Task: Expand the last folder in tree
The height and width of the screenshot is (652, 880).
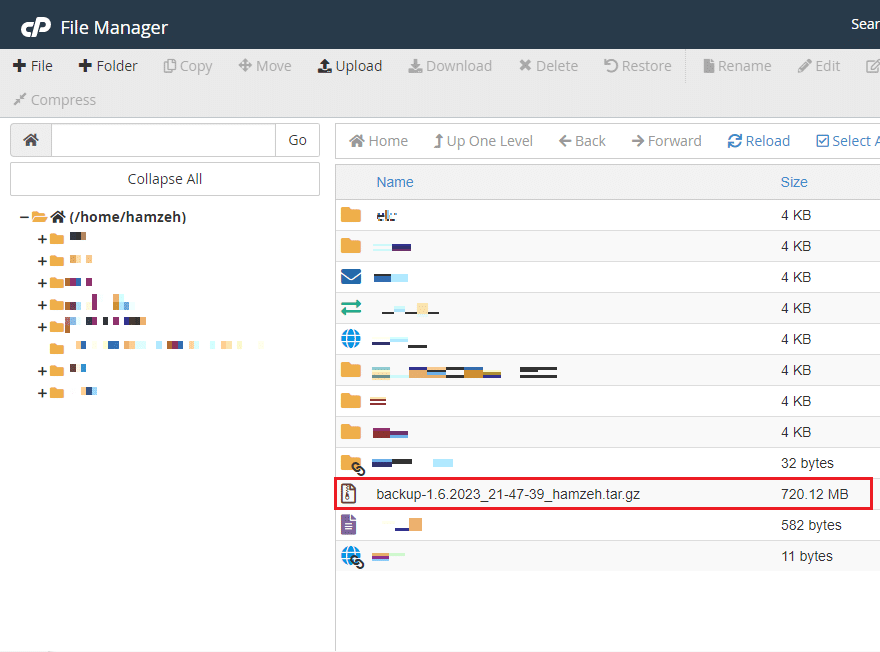Action: click(42, 393)
